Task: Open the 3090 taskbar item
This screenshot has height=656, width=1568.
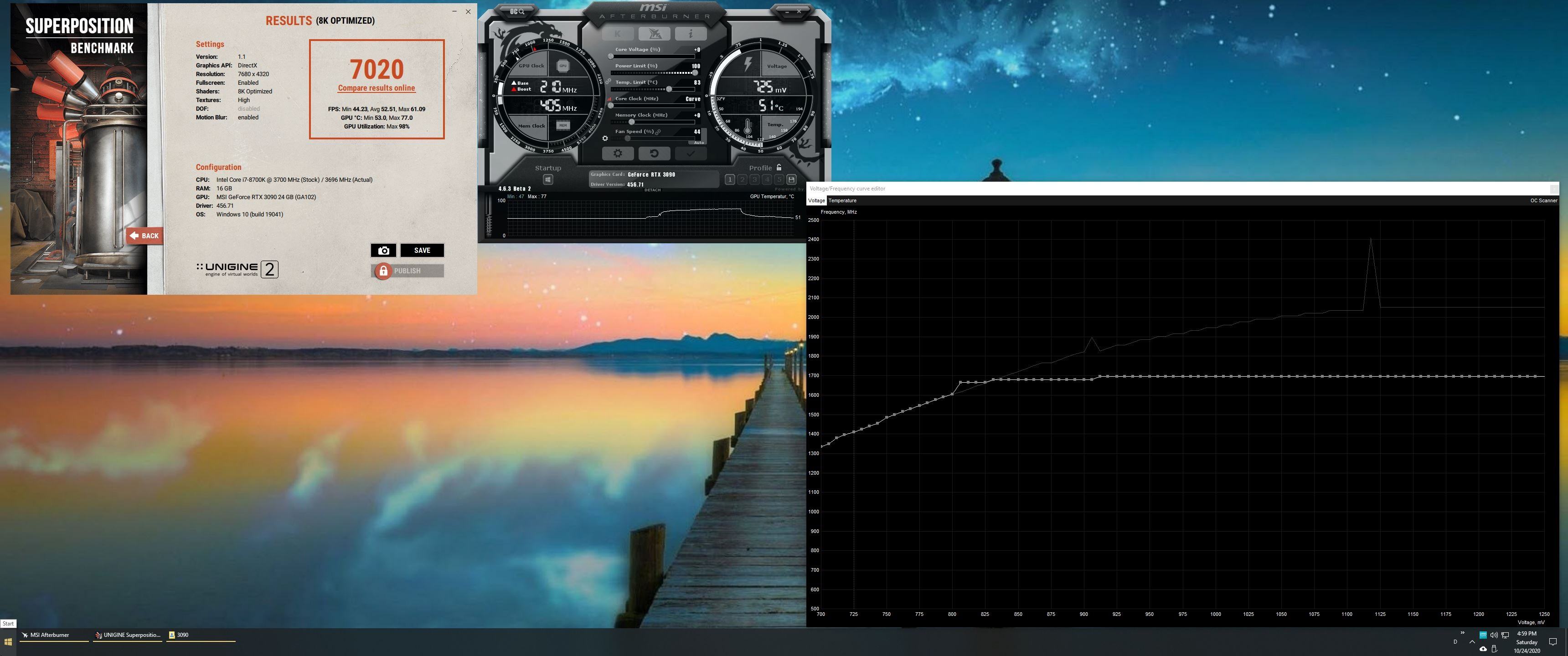Action: (200, 635)
